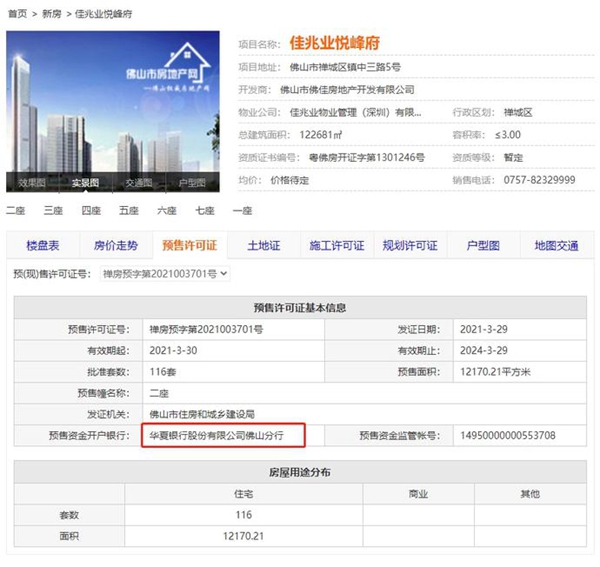Select building 三座
The width and height of the screenshot is (600, 567).
[x=53, y=210]
